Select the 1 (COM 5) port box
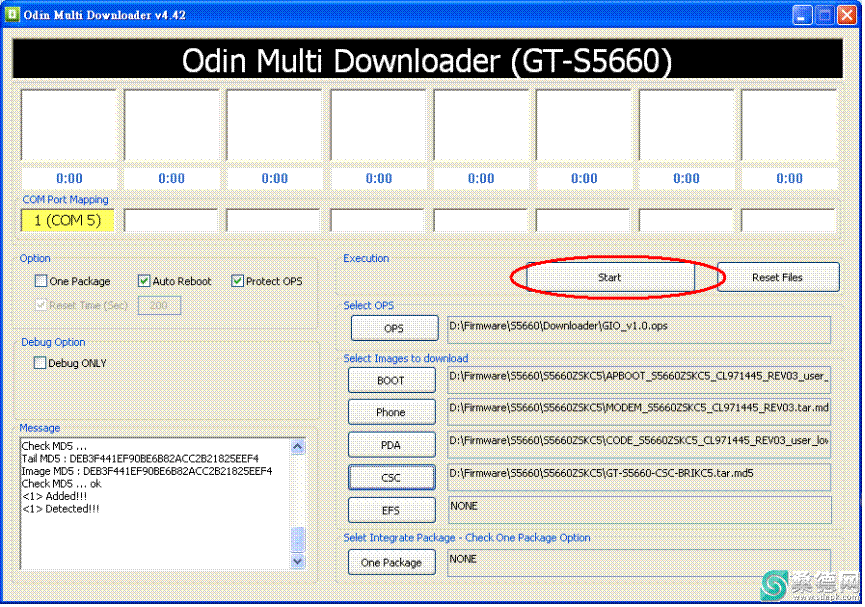Image resolution: width=865 pixels, height=607 pixels. (x=68, y=220)
